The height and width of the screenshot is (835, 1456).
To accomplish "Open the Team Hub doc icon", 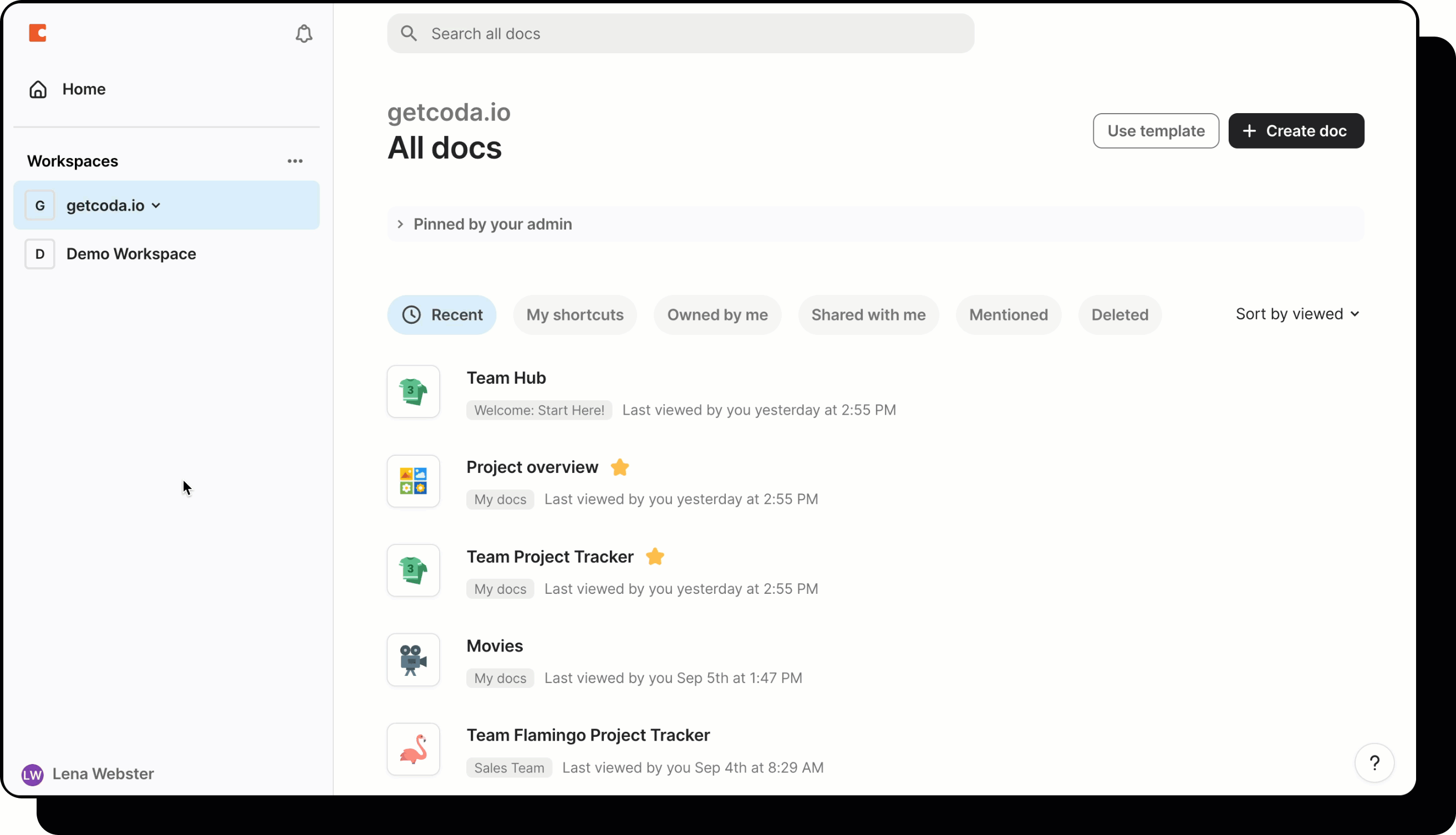I will click(413, 391).
